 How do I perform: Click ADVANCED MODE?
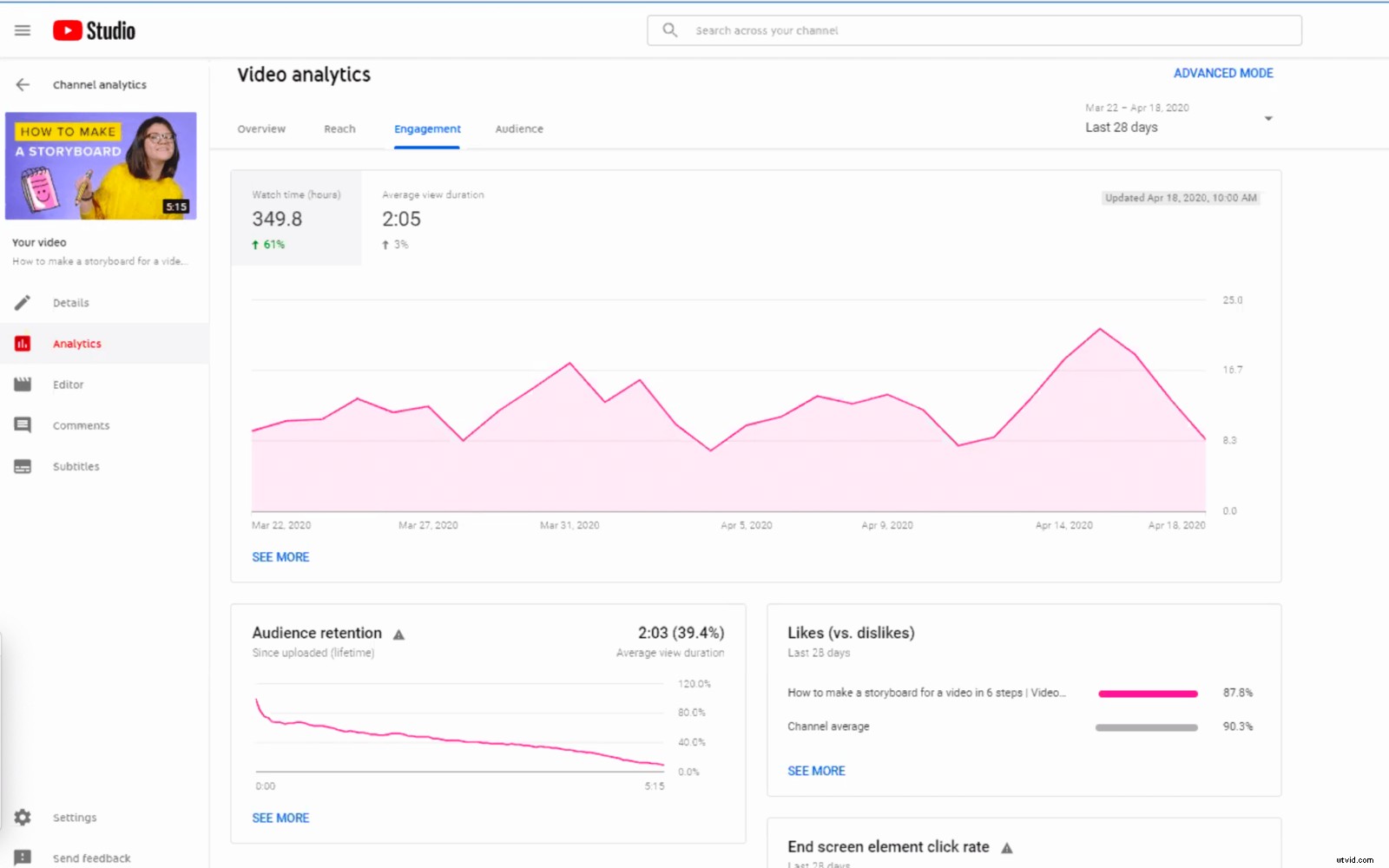(1223, 73)
